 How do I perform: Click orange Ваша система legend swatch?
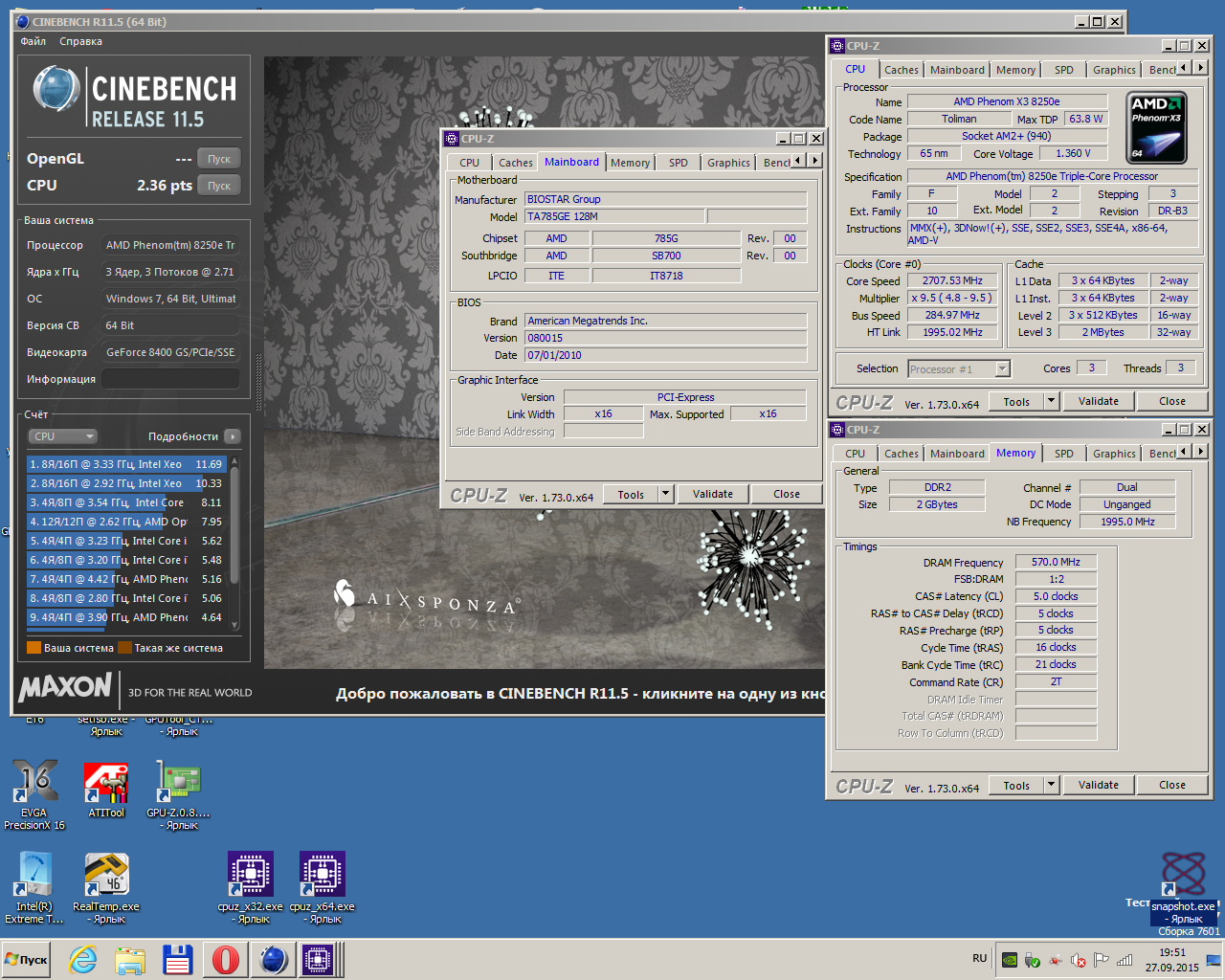33,648
